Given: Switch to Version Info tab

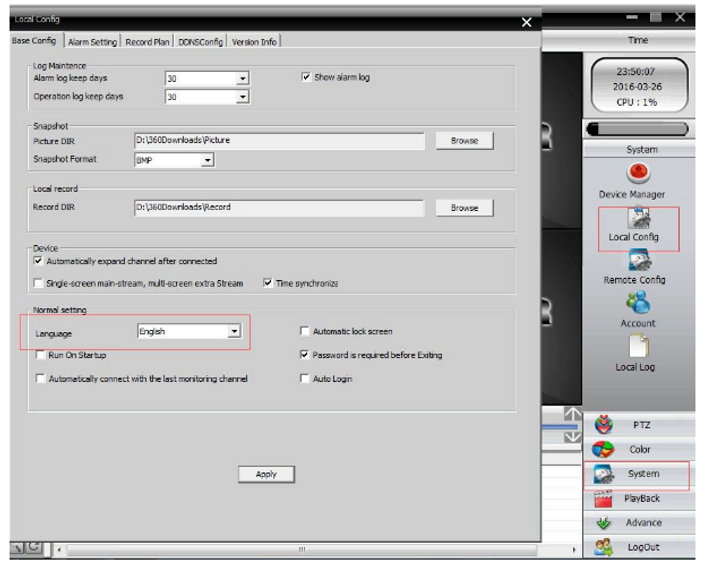Looking at the screenshot, I should (x=254, y=42).
